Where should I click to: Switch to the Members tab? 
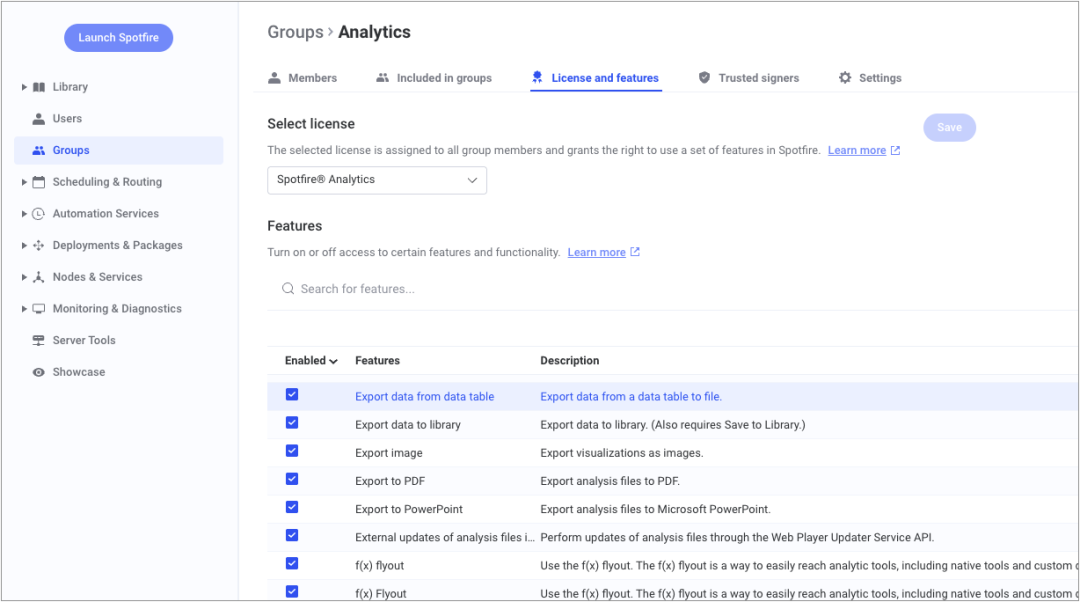pos(303,78)
